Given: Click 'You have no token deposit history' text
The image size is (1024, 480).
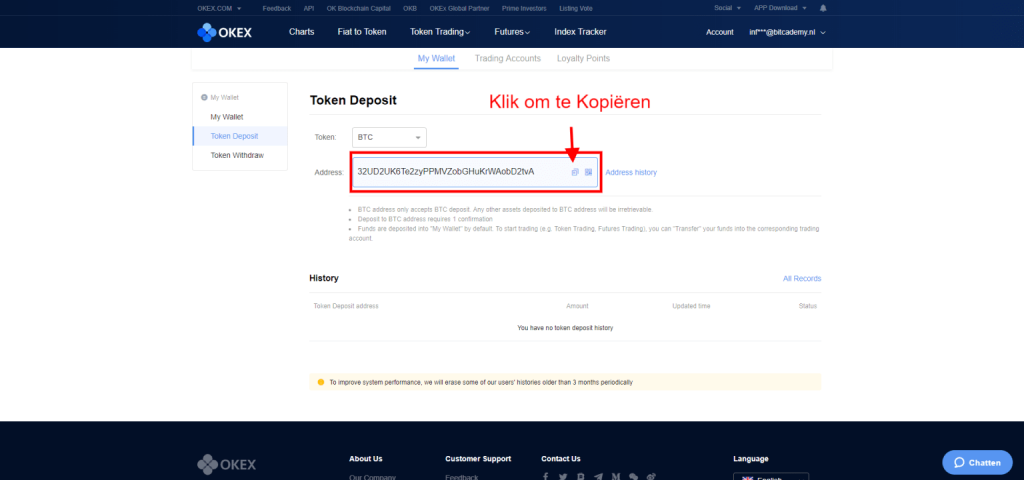Looking at the screenshot, I should point(565,328).
